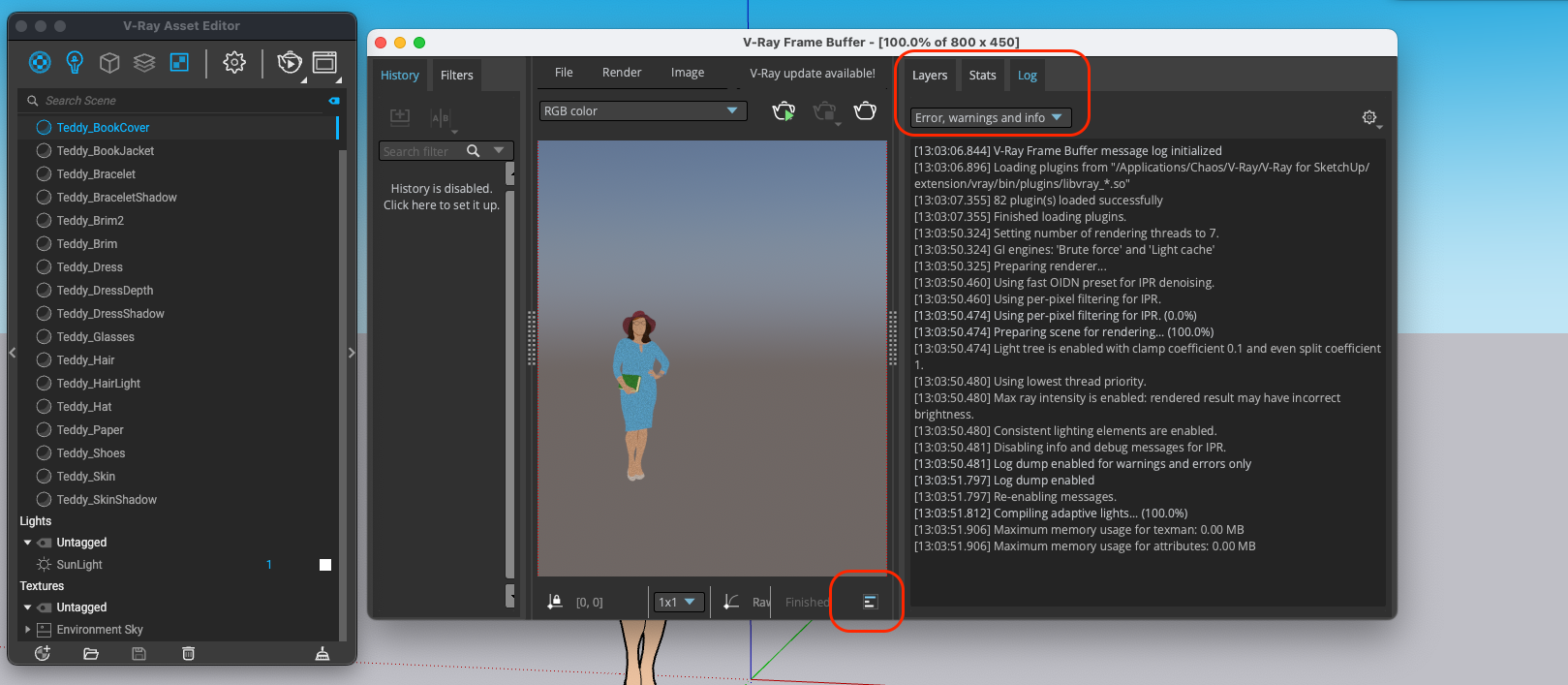Expand the Environment Sky texture

tap(27, 630)
